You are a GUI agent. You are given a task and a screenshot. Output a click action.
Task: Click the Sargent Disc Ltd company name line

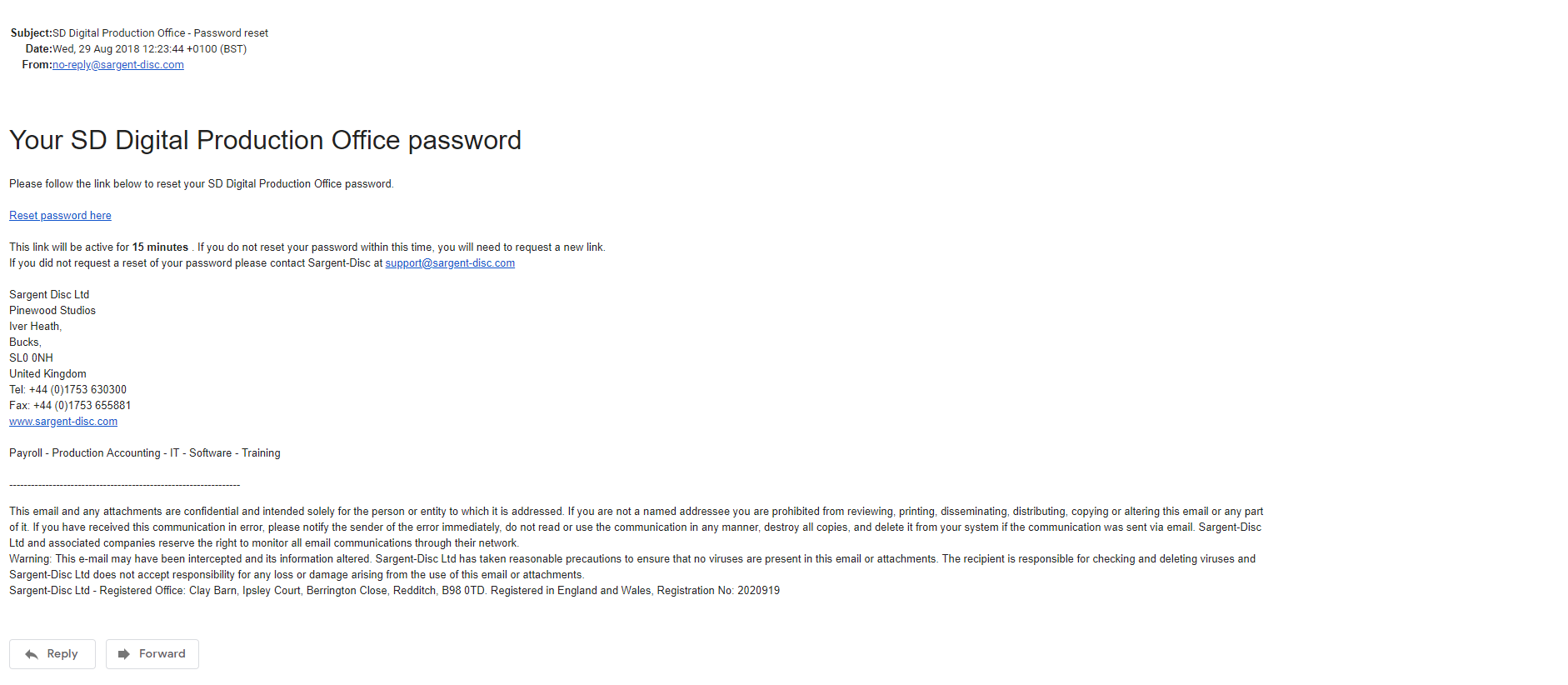[49, 295]
